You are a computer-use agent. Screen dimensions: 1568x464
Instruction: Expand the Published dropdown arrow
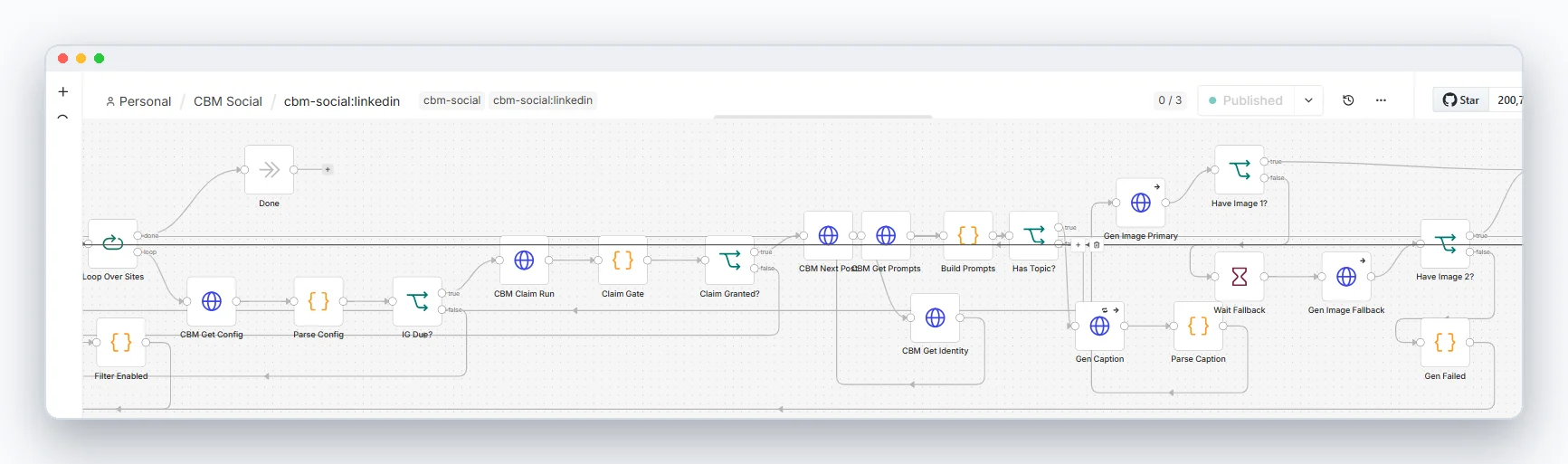click(x=1308, y=100)
